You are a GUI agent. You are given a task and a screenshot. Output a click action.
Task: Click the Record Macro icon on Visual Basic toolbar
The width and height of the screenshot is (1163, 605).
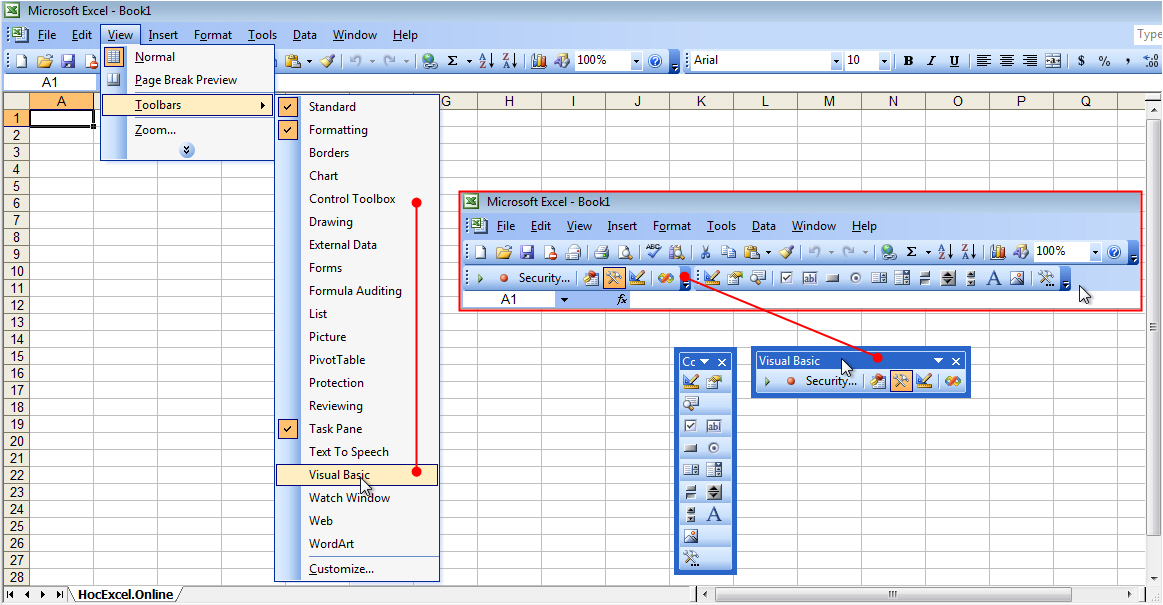(791, 381)
